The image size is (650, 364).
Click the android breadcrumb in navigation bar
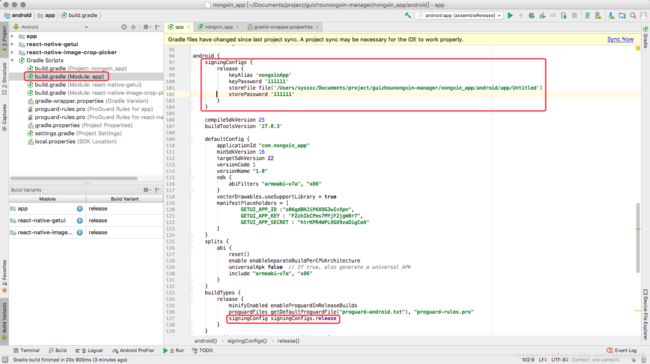[17, 15]
